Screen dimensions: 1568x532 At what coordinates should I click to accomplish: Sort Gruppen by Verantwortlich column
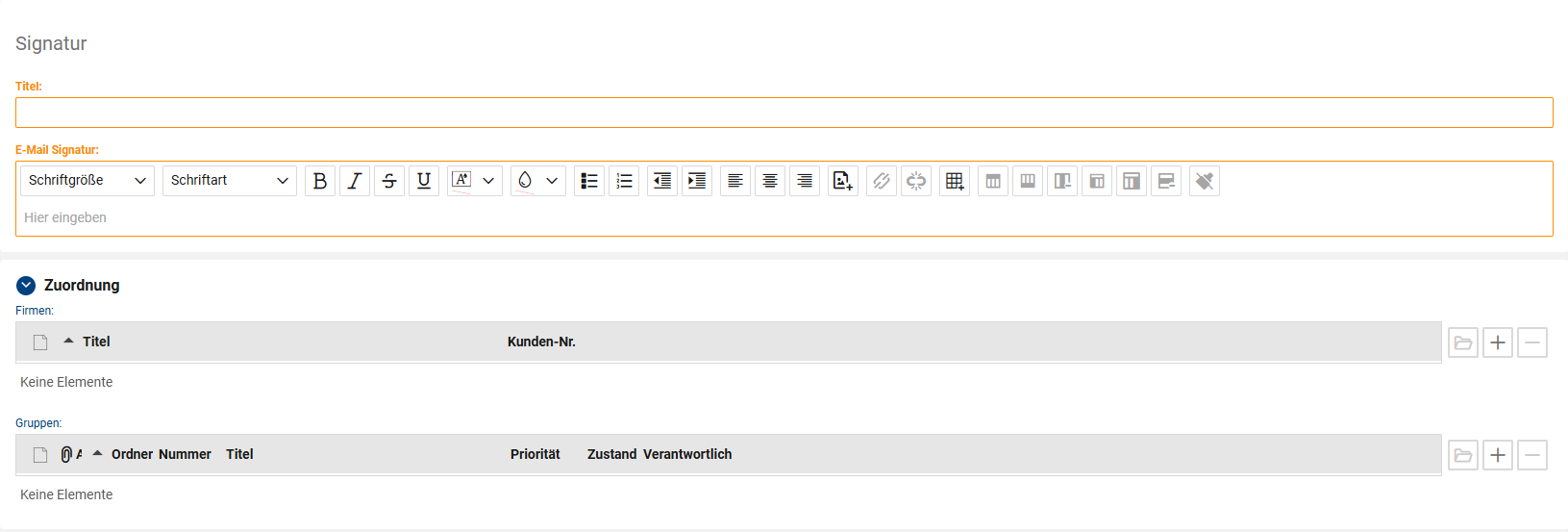(x=687, y=454)
